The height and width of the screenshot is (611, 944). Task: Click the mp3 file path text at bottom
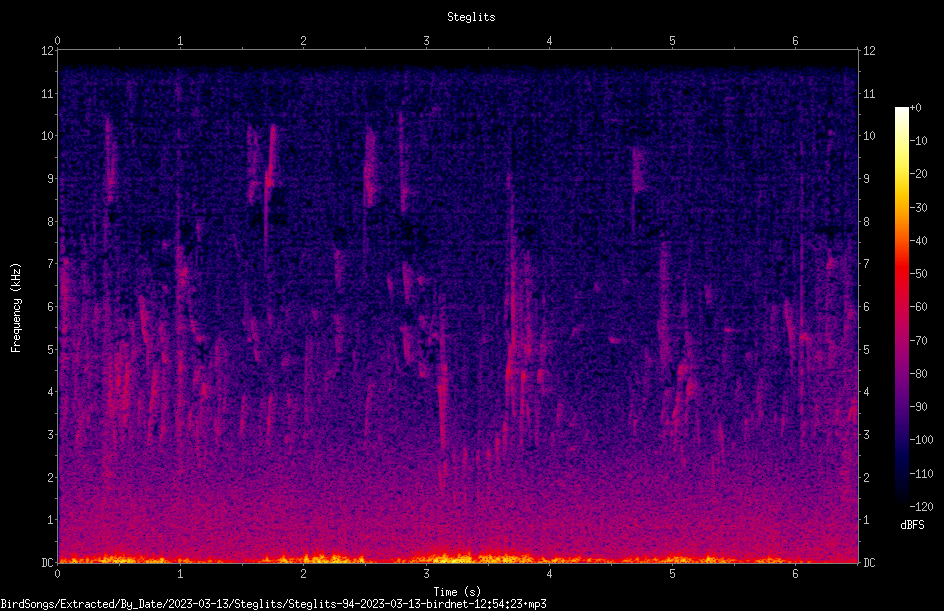(x=273, y=604)
